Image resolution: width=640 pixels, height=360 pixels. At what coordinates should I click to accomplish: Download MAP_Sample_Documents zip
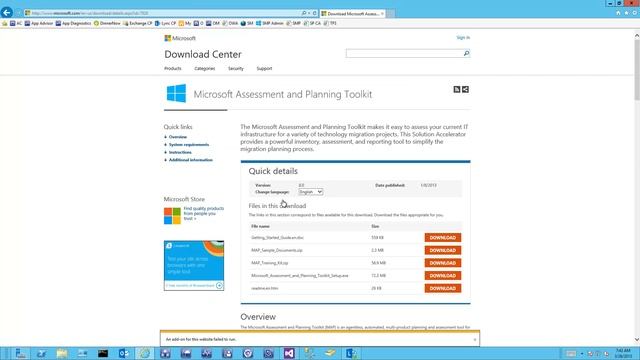443,250
